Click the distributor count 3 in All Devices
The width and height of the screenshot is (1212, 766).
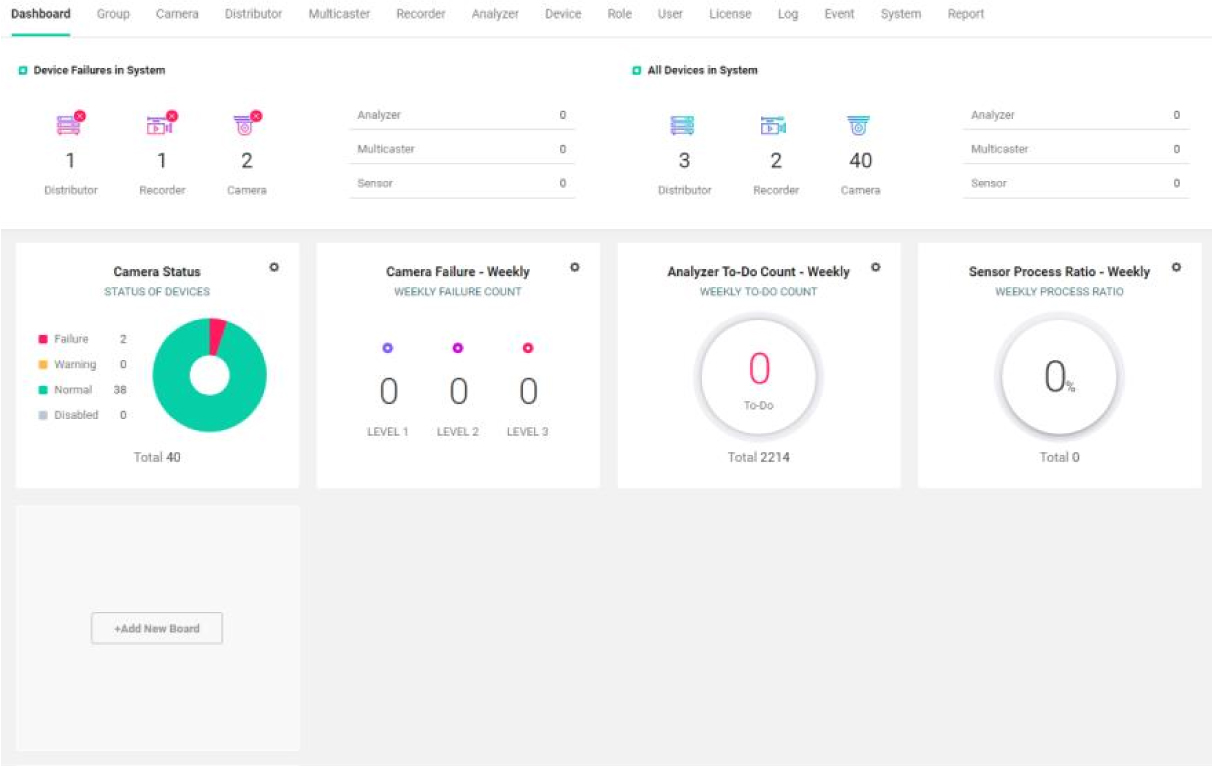[x=684, y=161]
